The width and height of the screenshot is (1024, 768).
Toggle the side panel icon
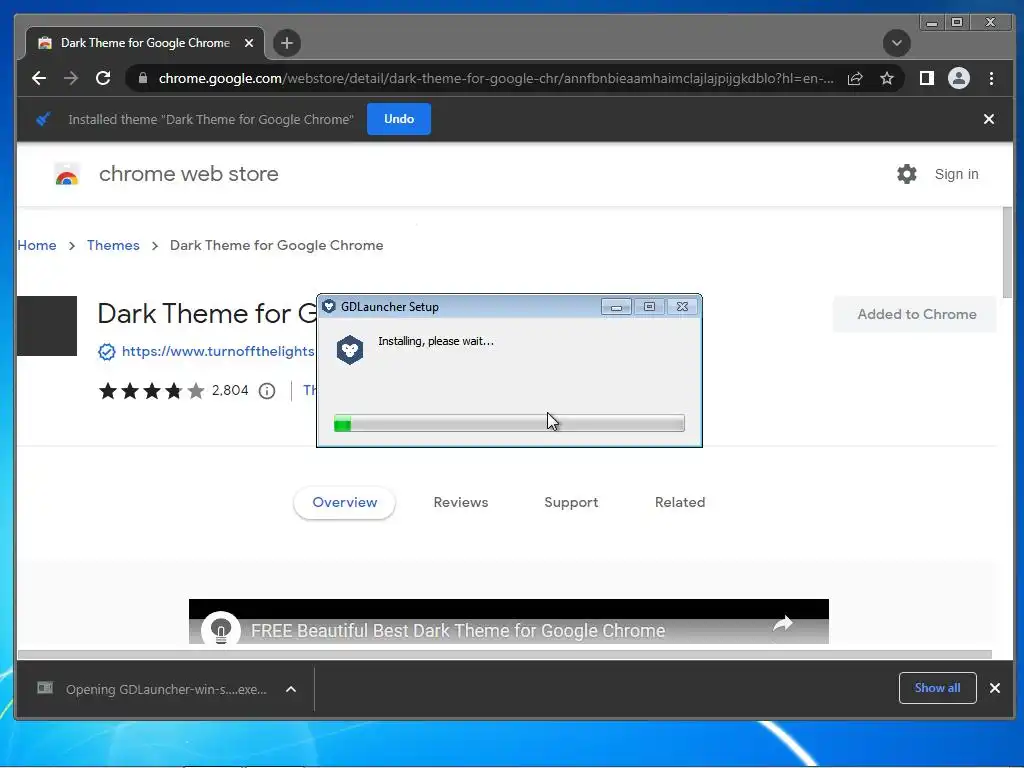coord(927,78)
